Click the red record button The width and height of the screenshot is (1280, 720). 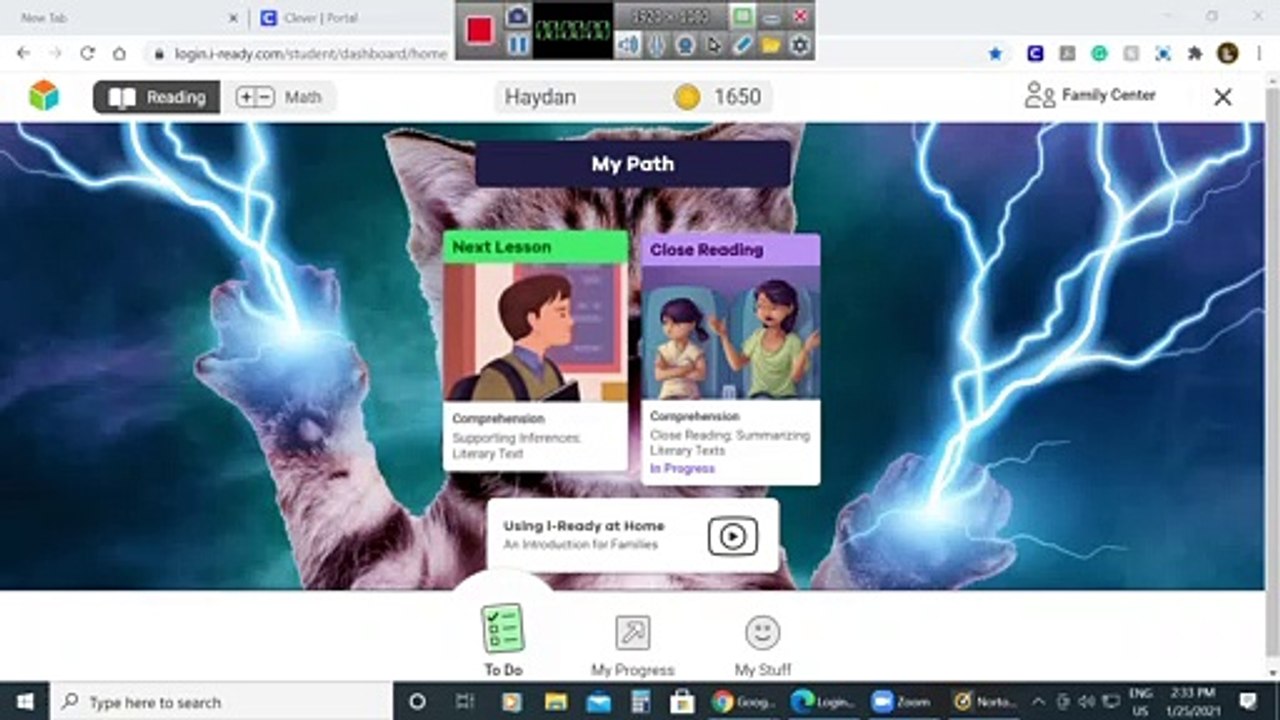(479, 30)
